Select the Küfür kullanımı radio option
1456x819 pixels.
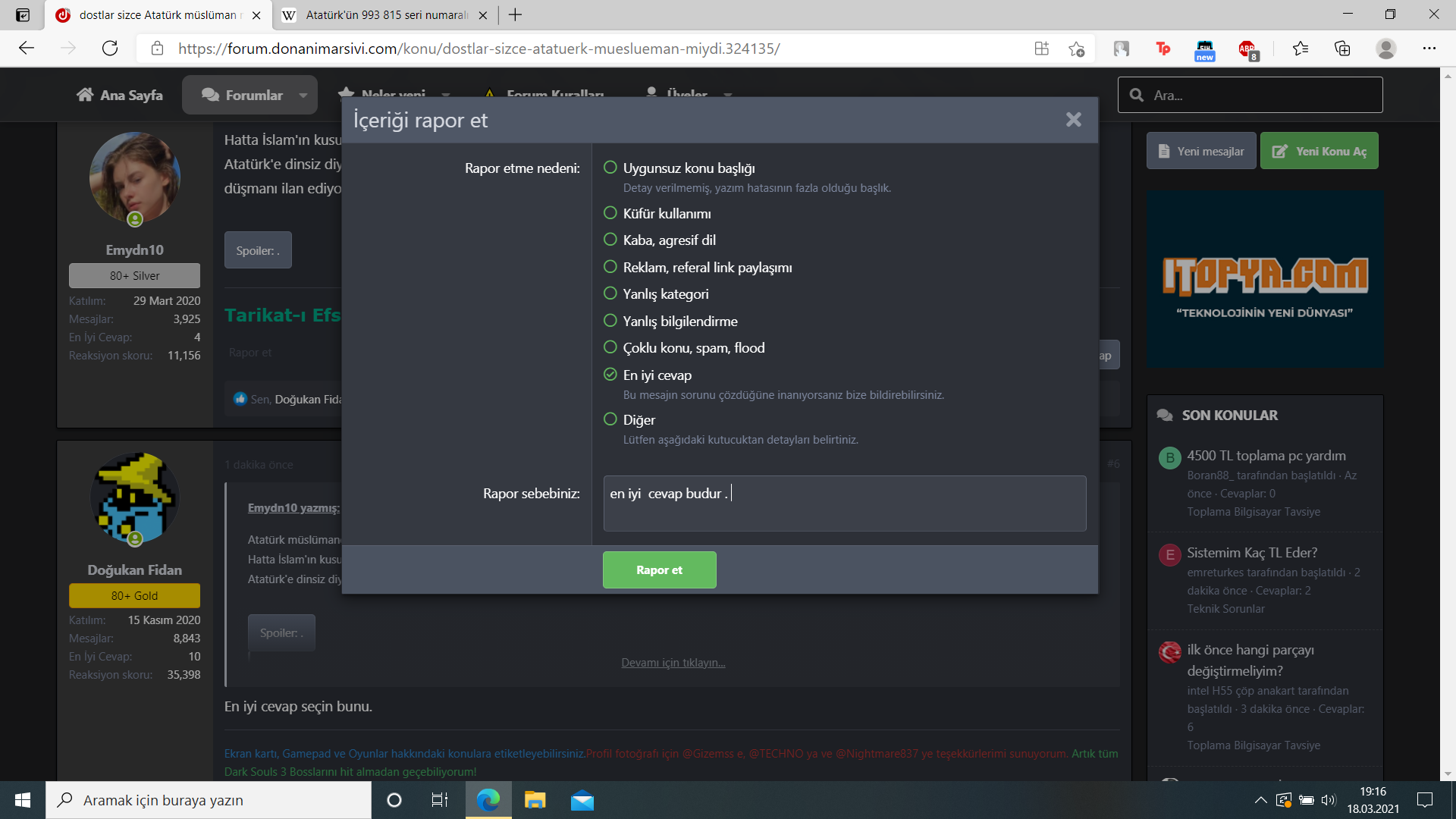pyautogui.click(x=610, y=213)
